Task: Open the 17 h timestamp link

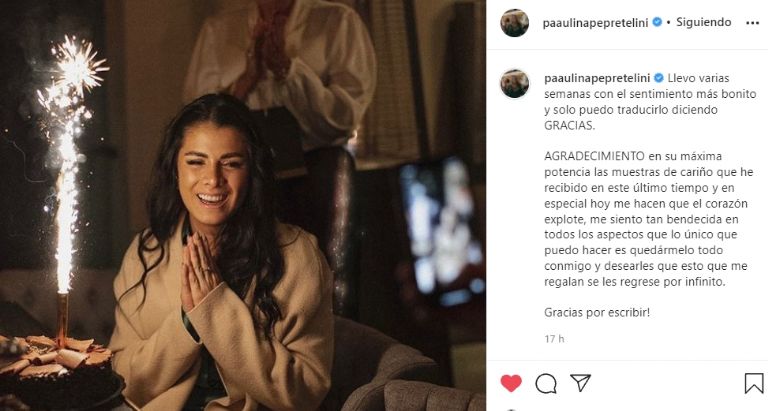Action: 554,338
